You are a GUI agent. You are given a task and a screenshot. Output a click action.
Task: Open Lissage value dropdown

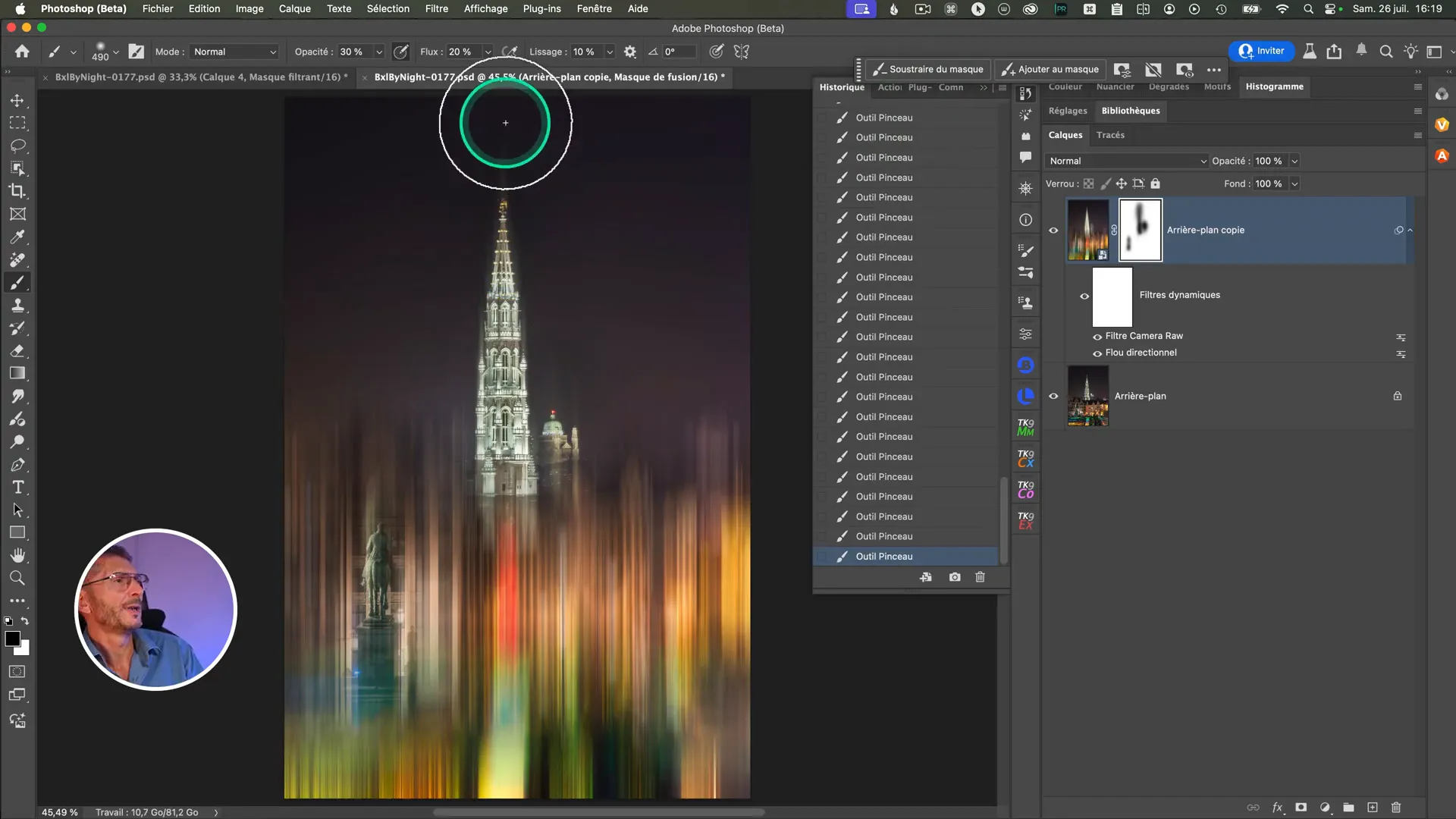tap(610, 52)
